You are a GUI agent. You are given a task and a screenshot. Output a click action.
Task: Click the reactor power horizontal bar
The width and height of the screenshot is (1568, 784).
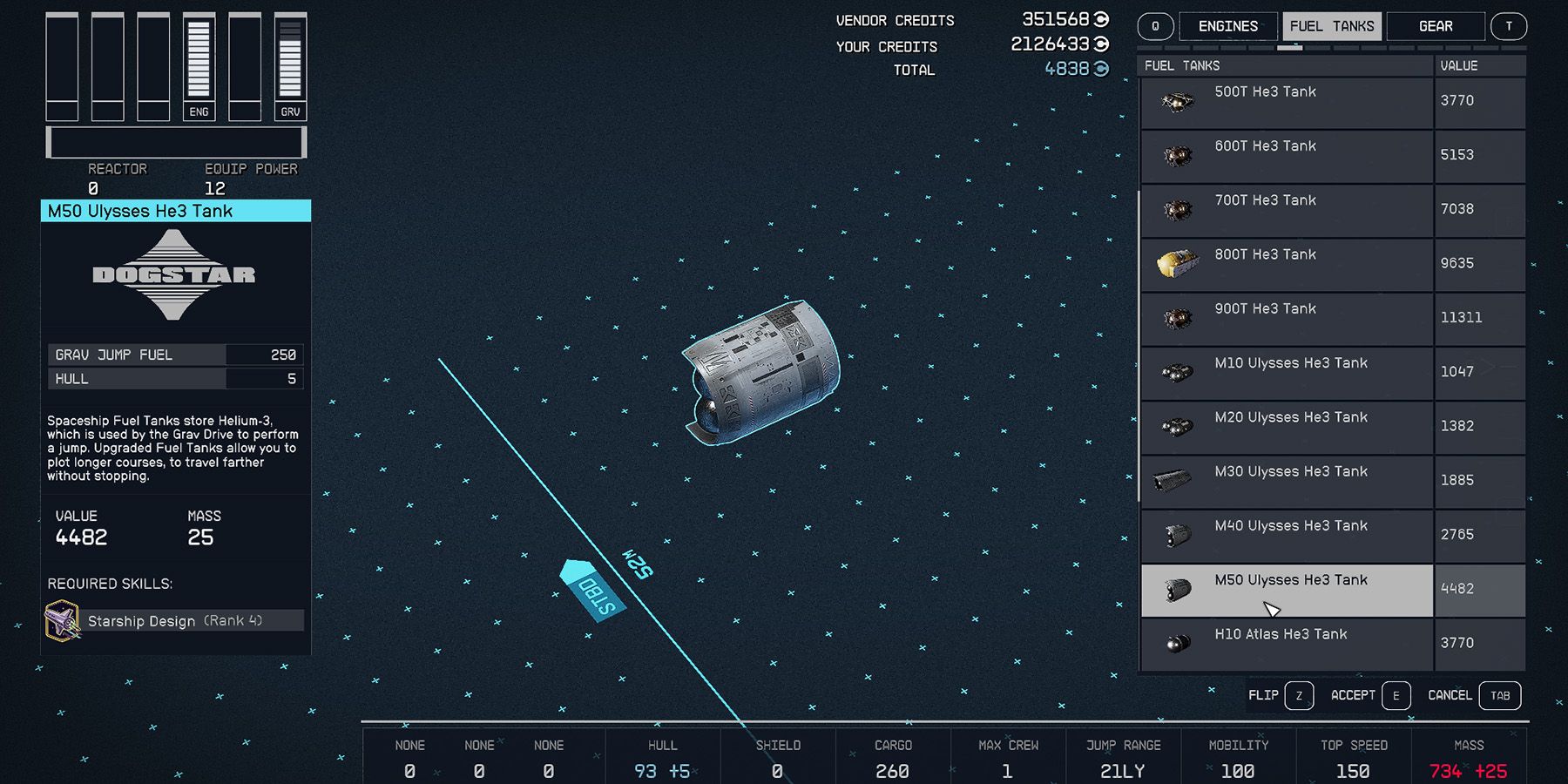click(176, 142)
